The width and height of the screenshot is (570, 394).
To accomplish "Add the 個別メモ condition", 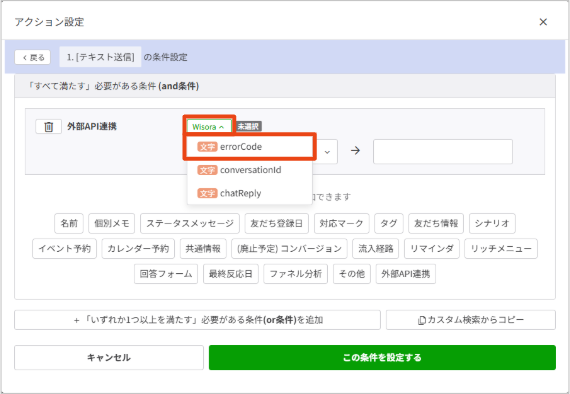I will [x=112, y=223].
